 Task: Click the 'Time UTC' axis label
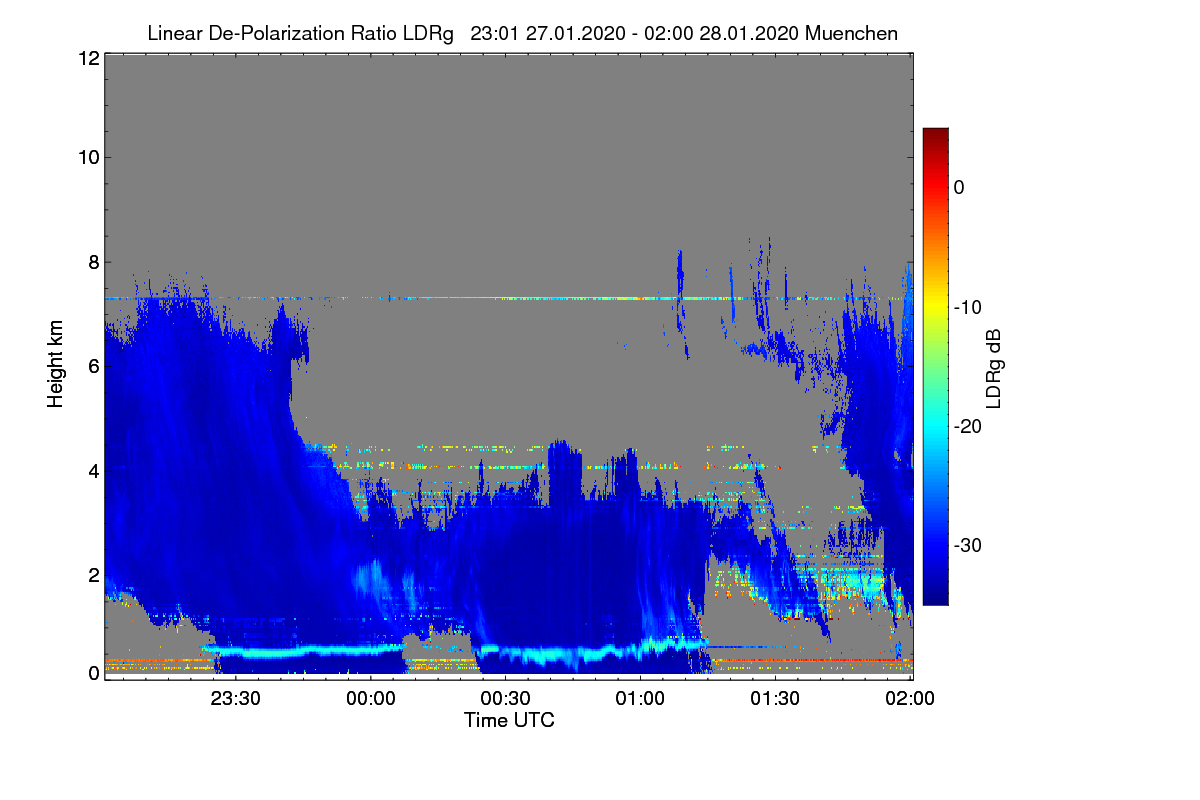click(509, 720)
